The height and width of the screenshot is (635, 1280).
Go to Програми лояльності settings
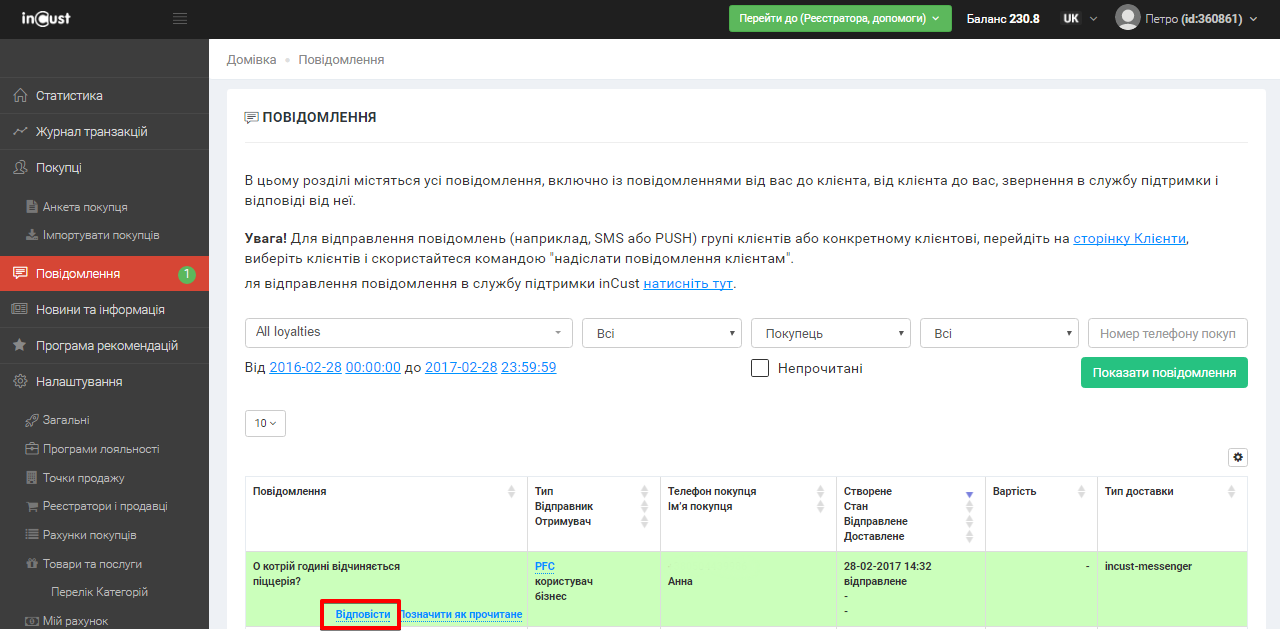[100, 449]
